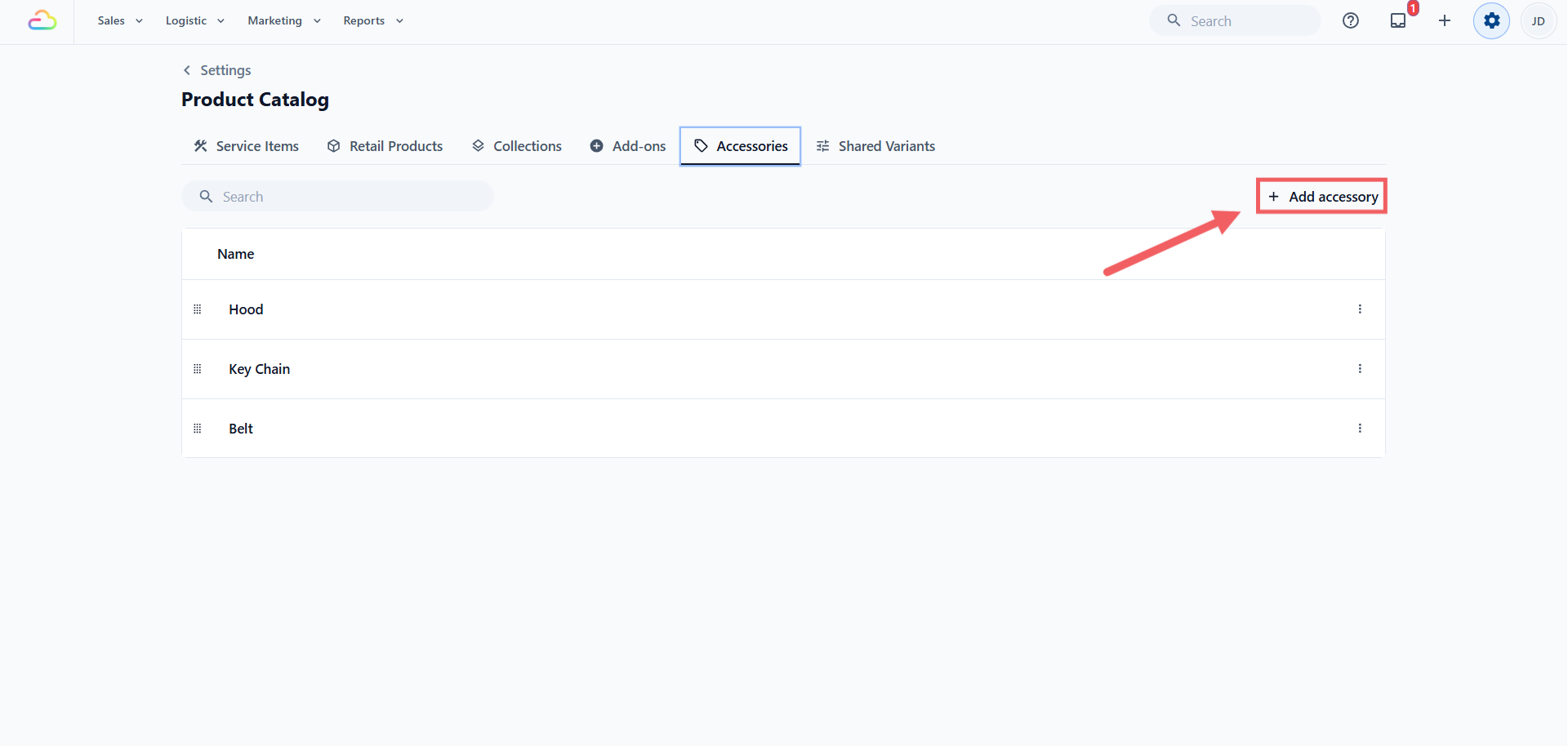
Task: Open the JD user avatar
Action: (x=1539, y=20)
